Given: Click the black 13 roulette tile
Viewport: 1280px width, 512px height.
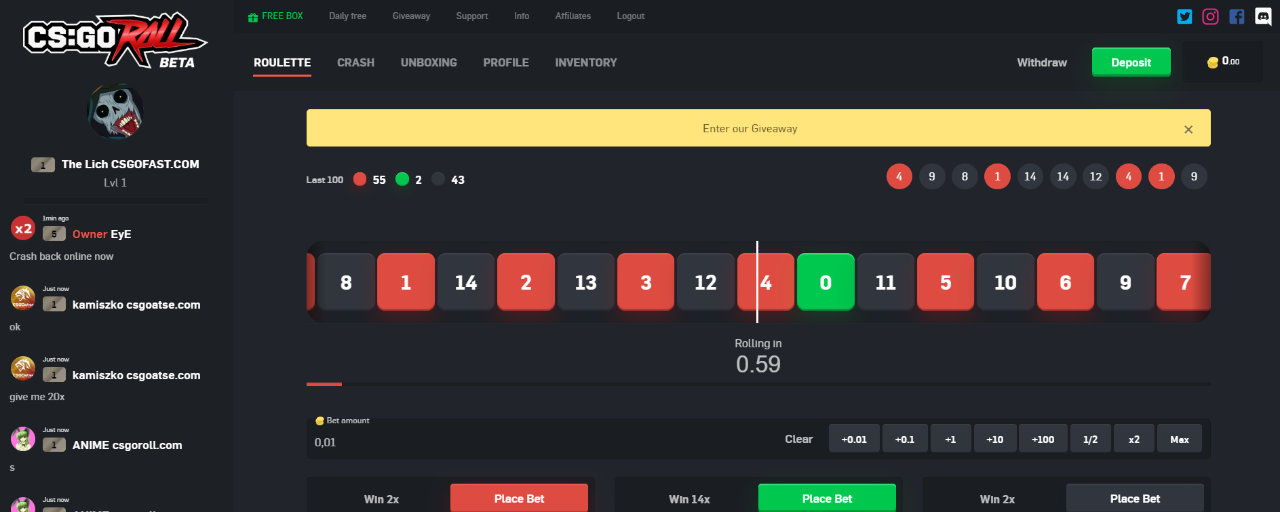Looking at the screenshot, I should (585, 282).
